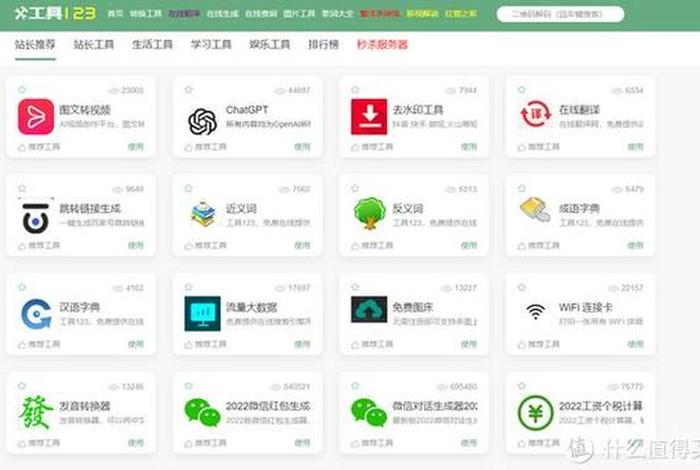Click the 汉语字典 blue G icon

[36, 314]
